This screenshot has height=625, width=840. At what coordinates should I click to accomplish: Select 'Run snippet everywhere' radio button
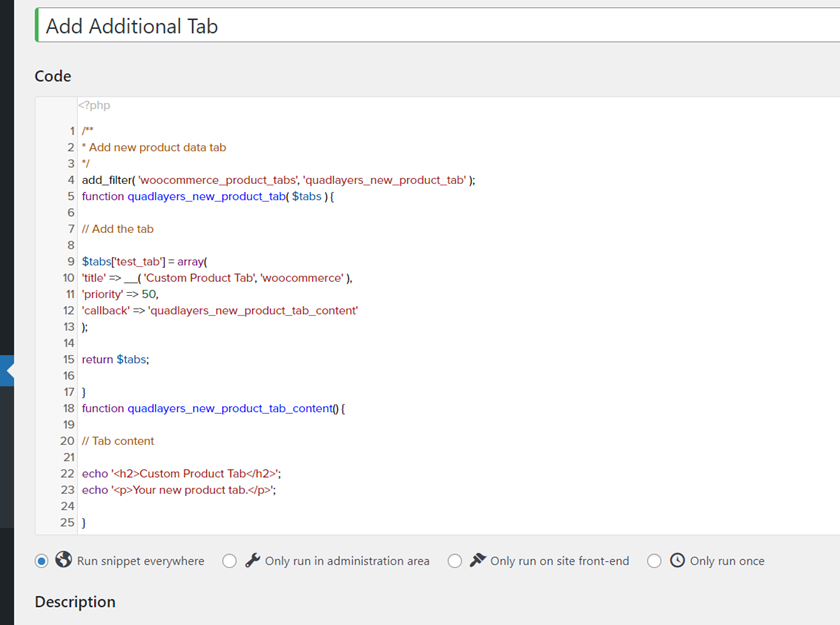41,561
